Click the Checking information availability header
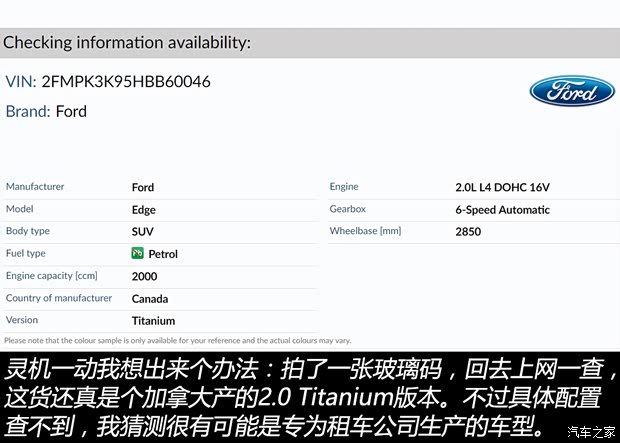 [x=126, y=42]
